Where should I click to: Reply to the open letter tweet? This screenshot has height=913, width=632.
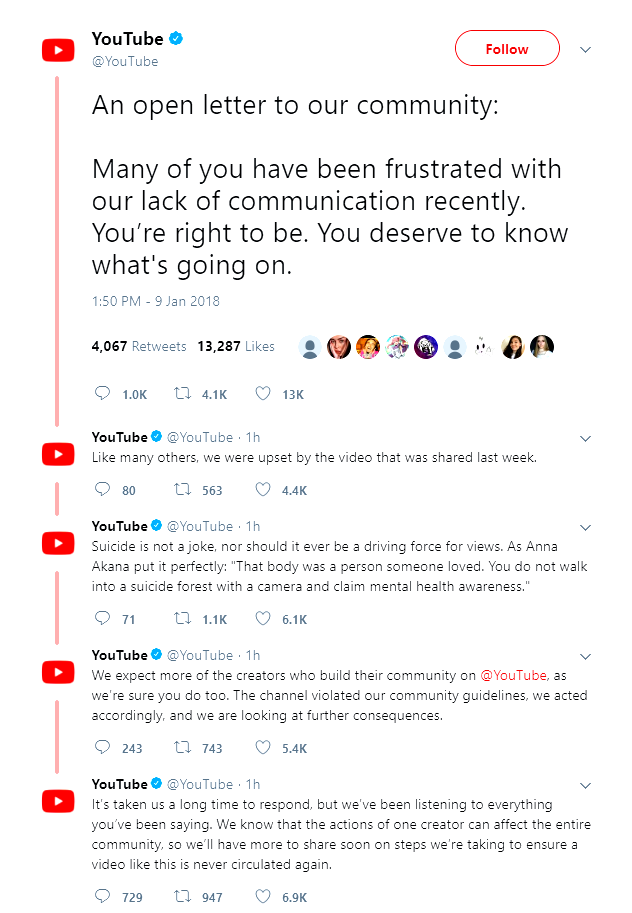pyautogui.click(x=102, y=394)
